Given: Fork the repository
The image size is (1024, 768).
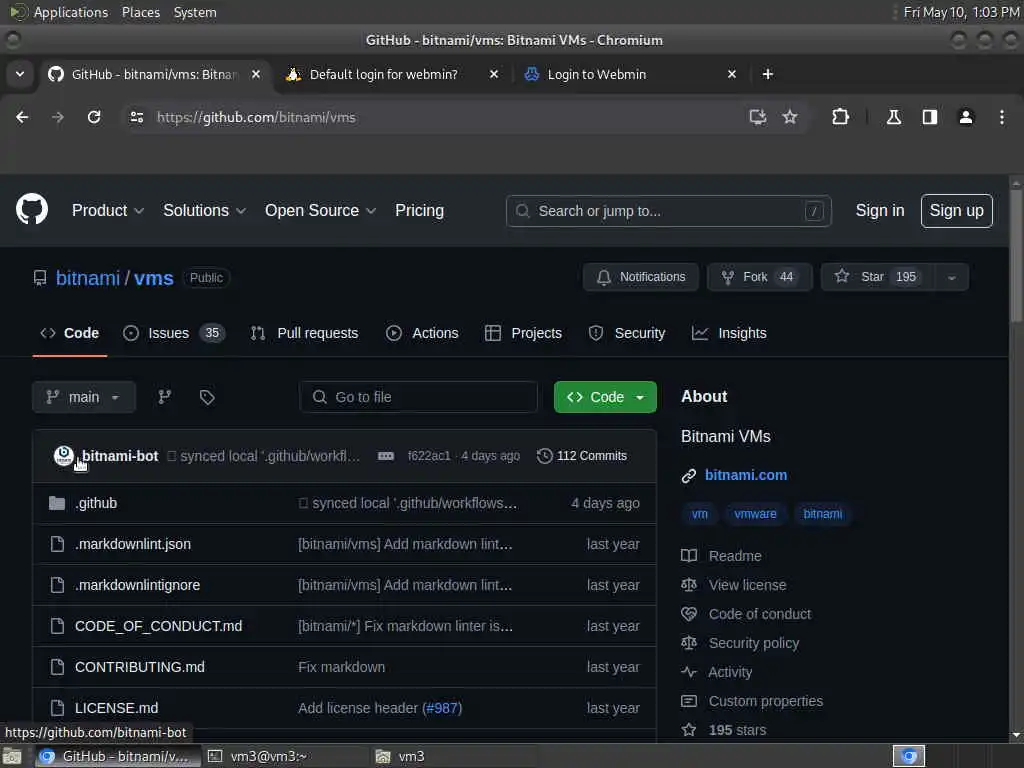Looking at the screenshot, I should click(x=760, y=278).
